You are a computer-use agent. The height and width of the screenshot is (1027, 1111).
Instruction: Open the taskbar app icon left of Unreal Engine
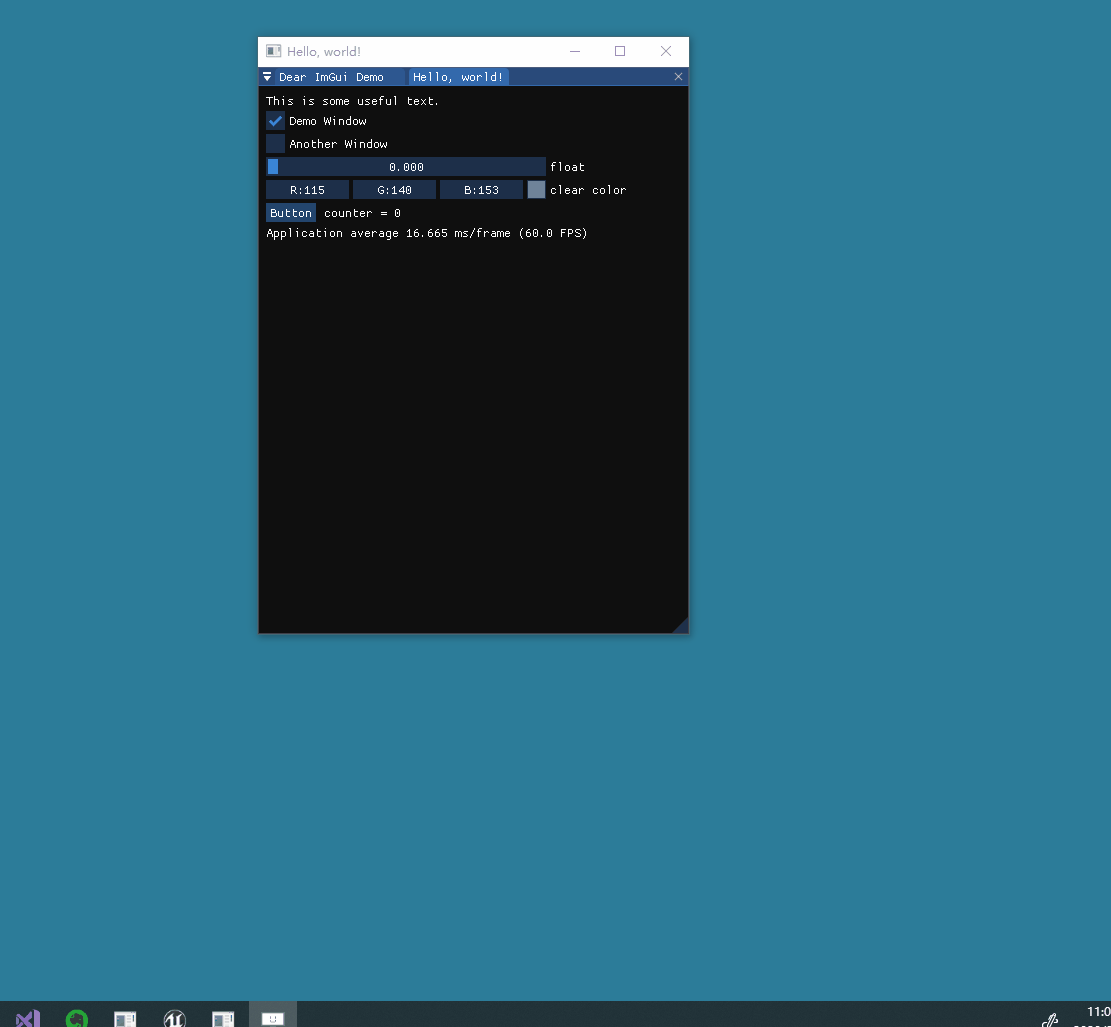tap(125, 1019)
